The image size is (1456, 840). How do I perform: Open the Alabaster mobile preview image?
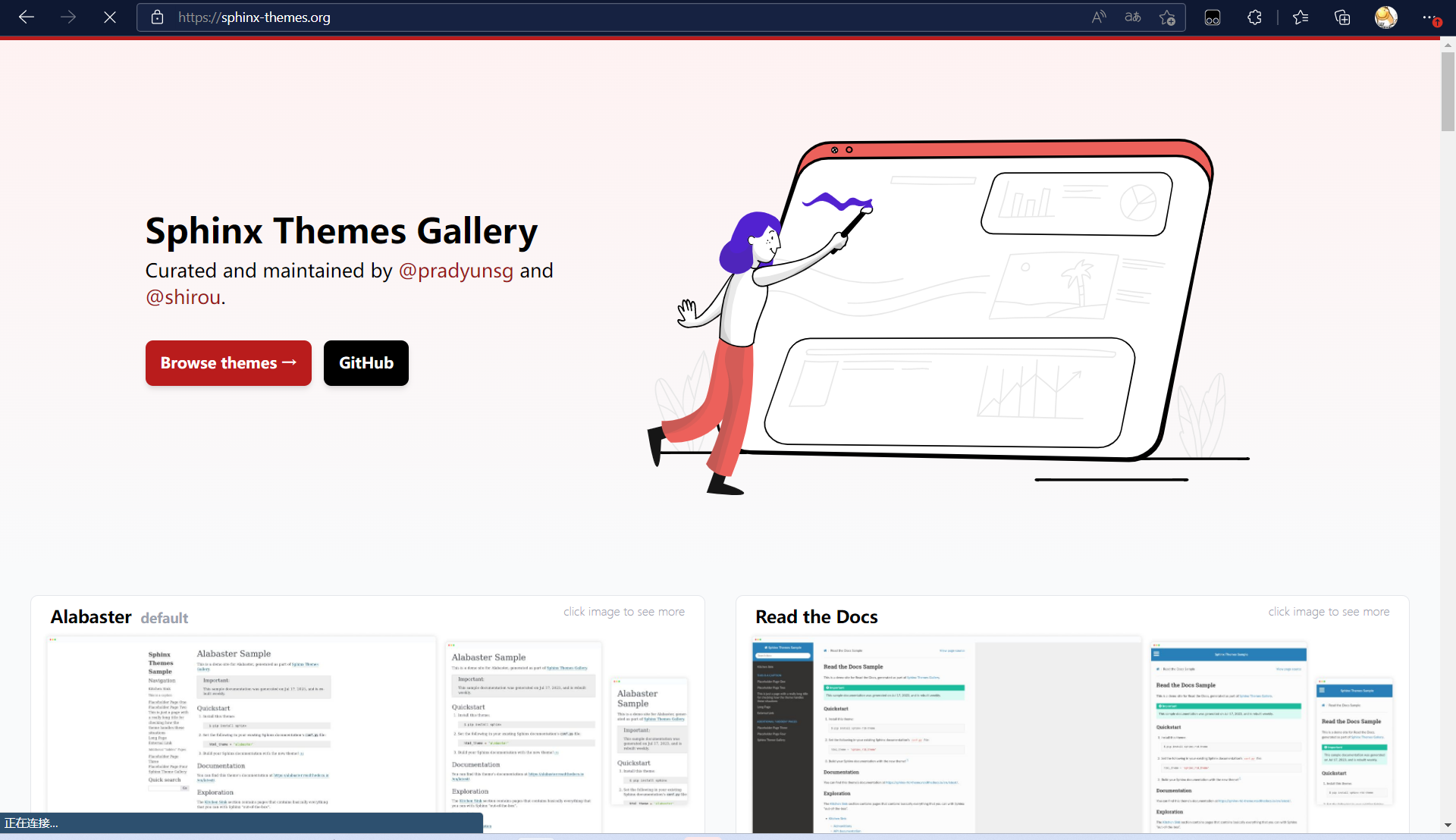tap(650, 741)
